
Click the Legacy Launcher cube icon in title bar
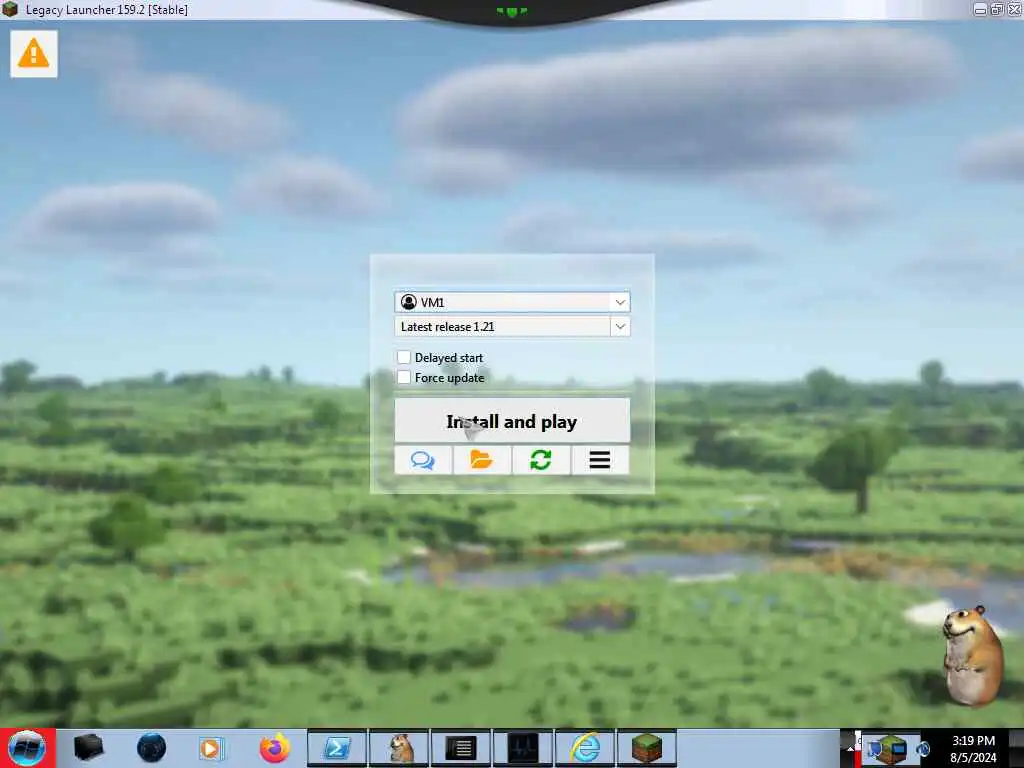point(10,9)
